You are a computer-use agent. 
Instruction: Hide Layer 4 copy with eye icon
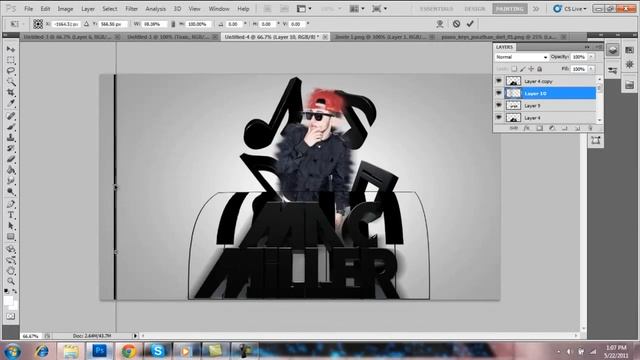click(499, 81)
